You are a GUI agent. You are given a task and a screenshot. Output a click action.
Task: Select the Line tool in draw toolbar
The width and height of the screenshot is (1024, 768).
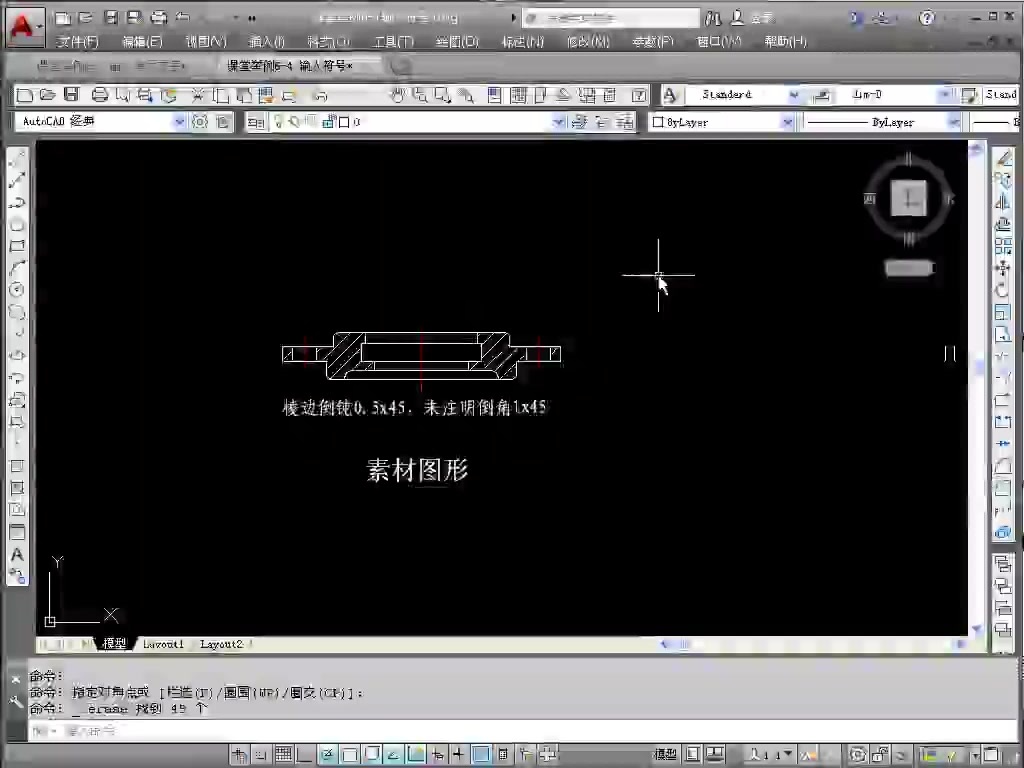[17, 160]
